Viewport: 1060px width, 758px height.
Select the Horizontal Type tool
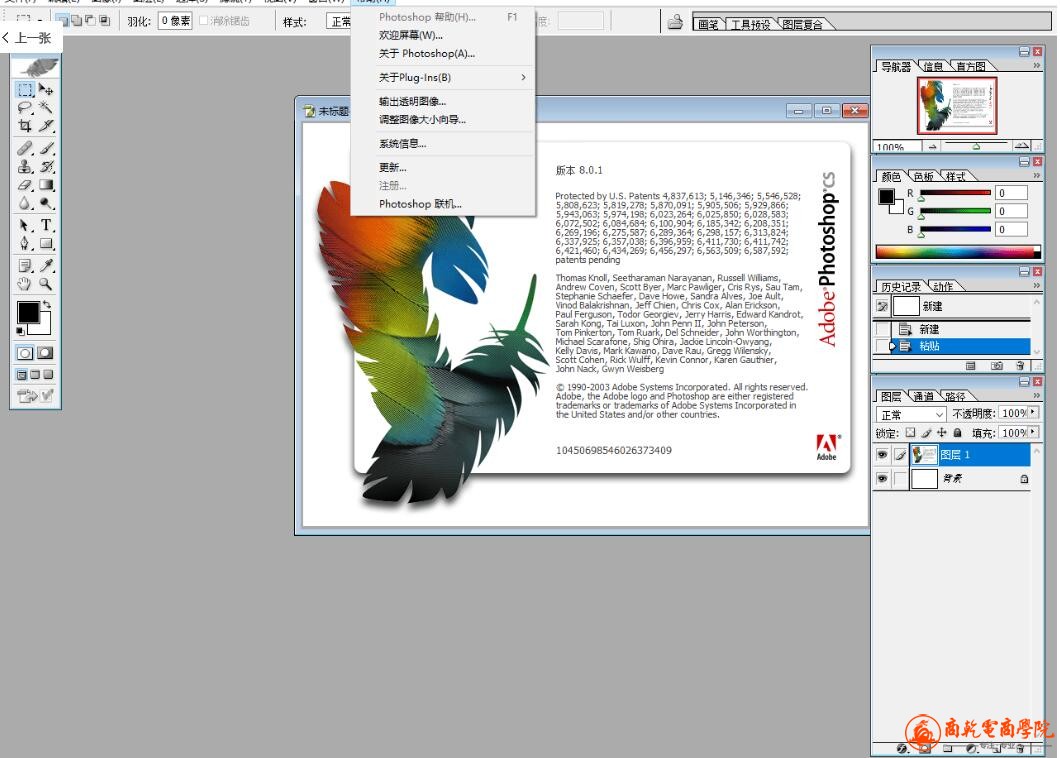click(46, 225)
